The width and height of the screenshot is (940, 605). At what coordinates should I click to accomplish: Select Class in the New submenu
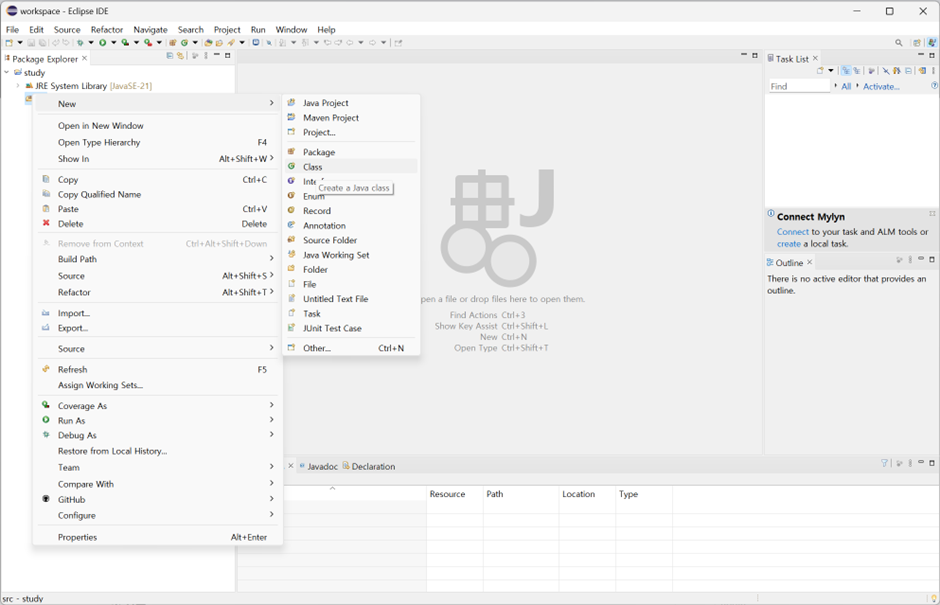point(351,167)
